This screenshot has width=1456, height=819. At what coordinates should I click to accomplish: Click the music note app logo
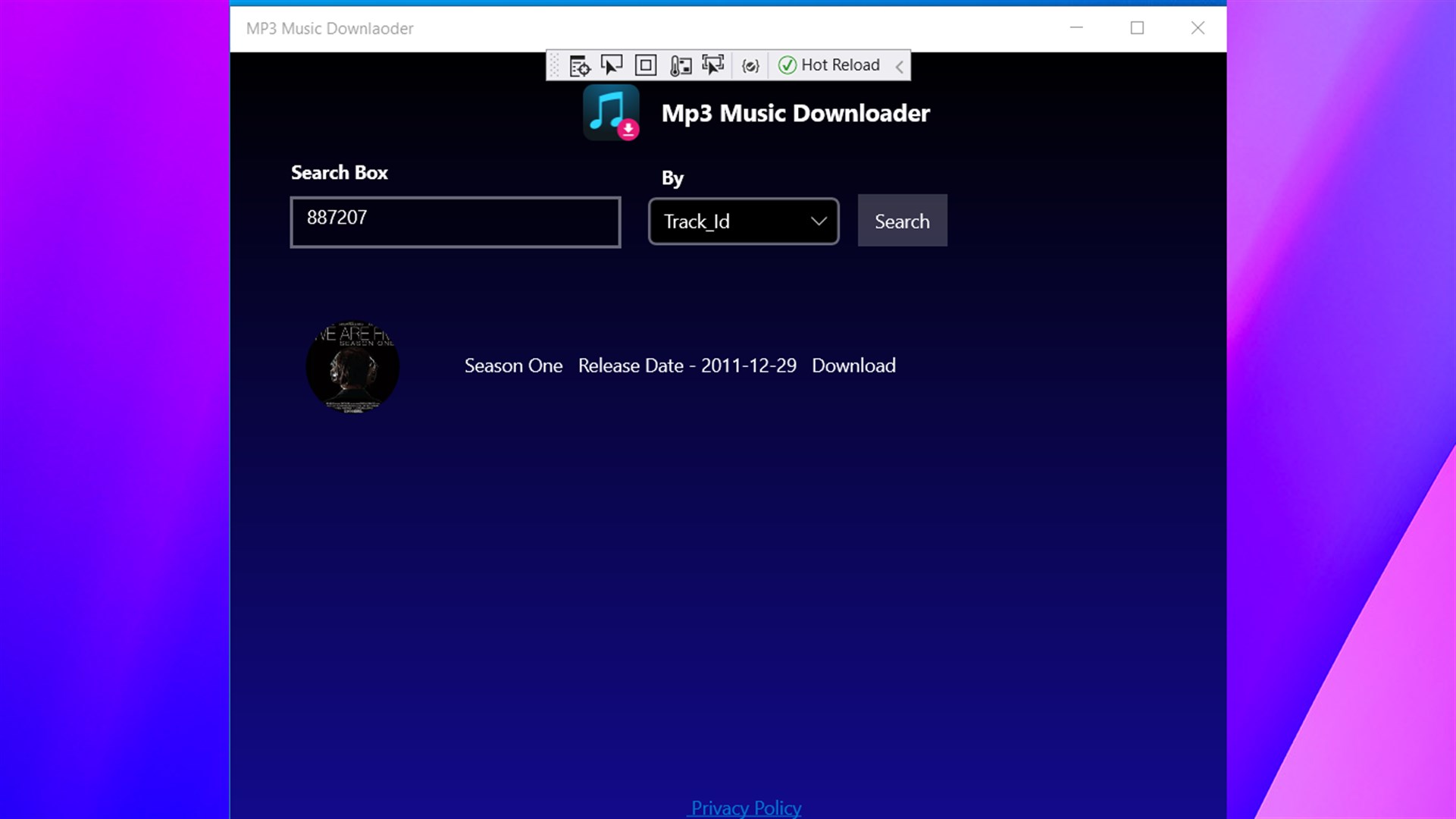coord(611,113)
